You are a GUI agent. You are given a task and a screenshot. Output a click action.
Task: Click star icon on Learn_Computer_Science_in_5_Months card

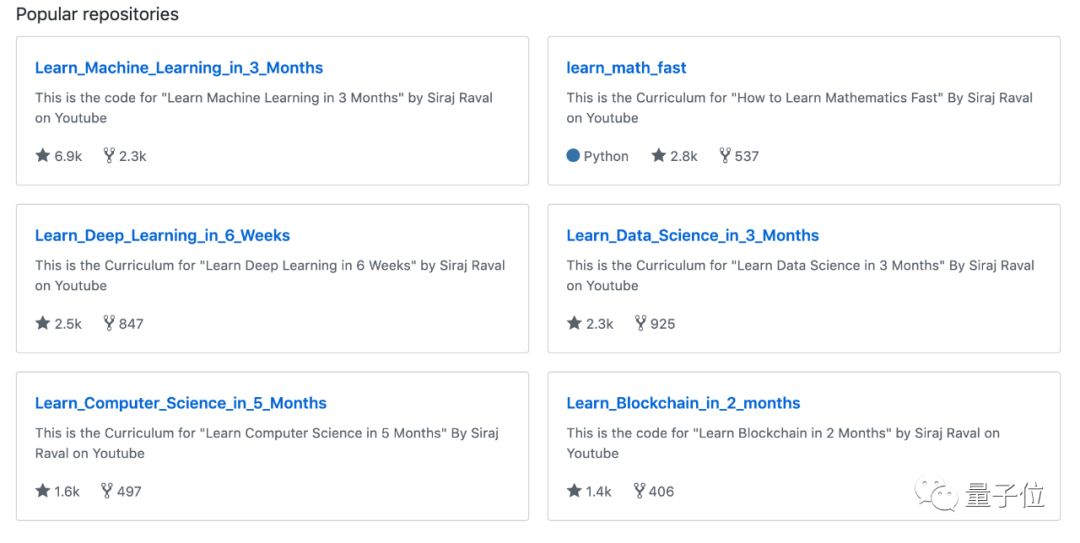[43, 491]
